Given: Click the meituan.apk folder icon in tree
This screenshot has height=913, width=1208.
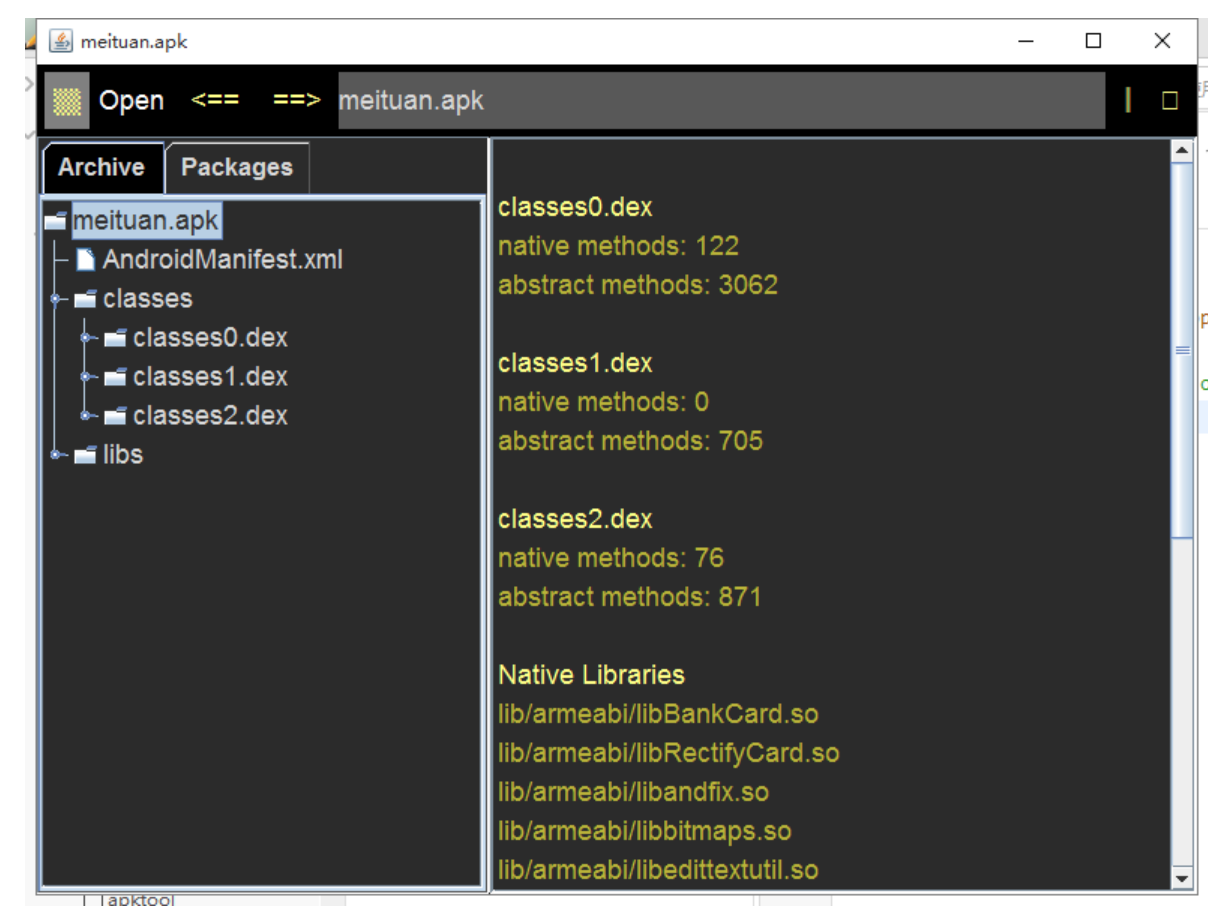Looking at the screenshot, I should (57, 220).
